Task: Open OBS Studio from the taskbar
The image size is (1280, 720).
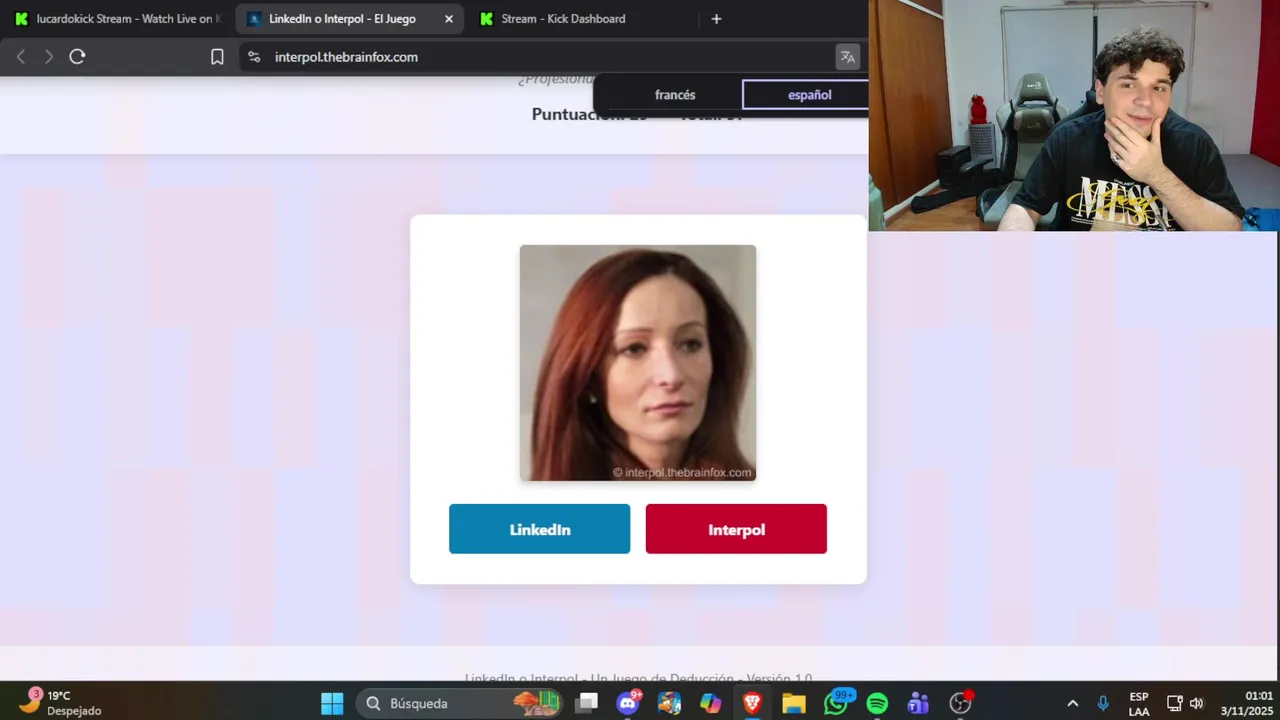Action: (x=960, y=703)
